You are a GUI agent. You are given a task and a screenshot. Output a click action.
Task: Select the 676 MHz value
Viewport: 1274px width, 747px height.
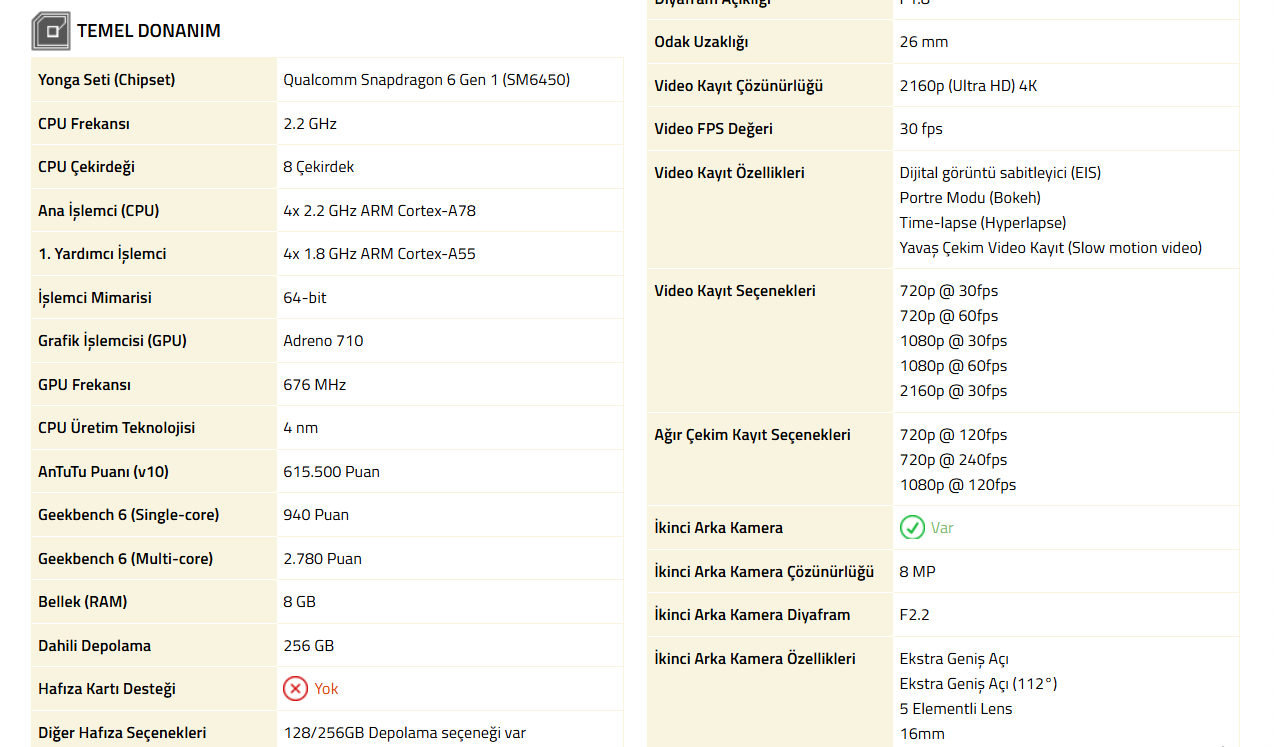pos(314,385)
